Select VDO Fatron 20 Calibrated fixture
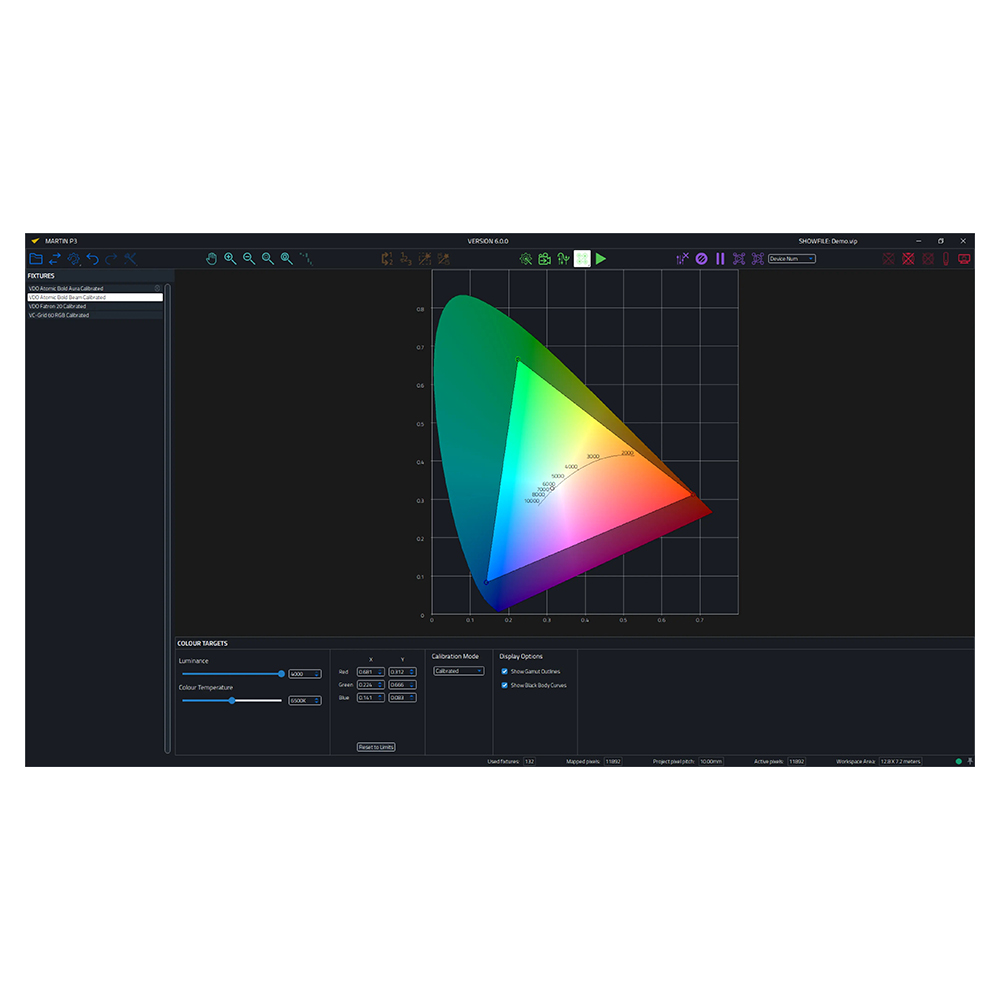Viewport: 1000px width, 1000px height. point(94,306)
